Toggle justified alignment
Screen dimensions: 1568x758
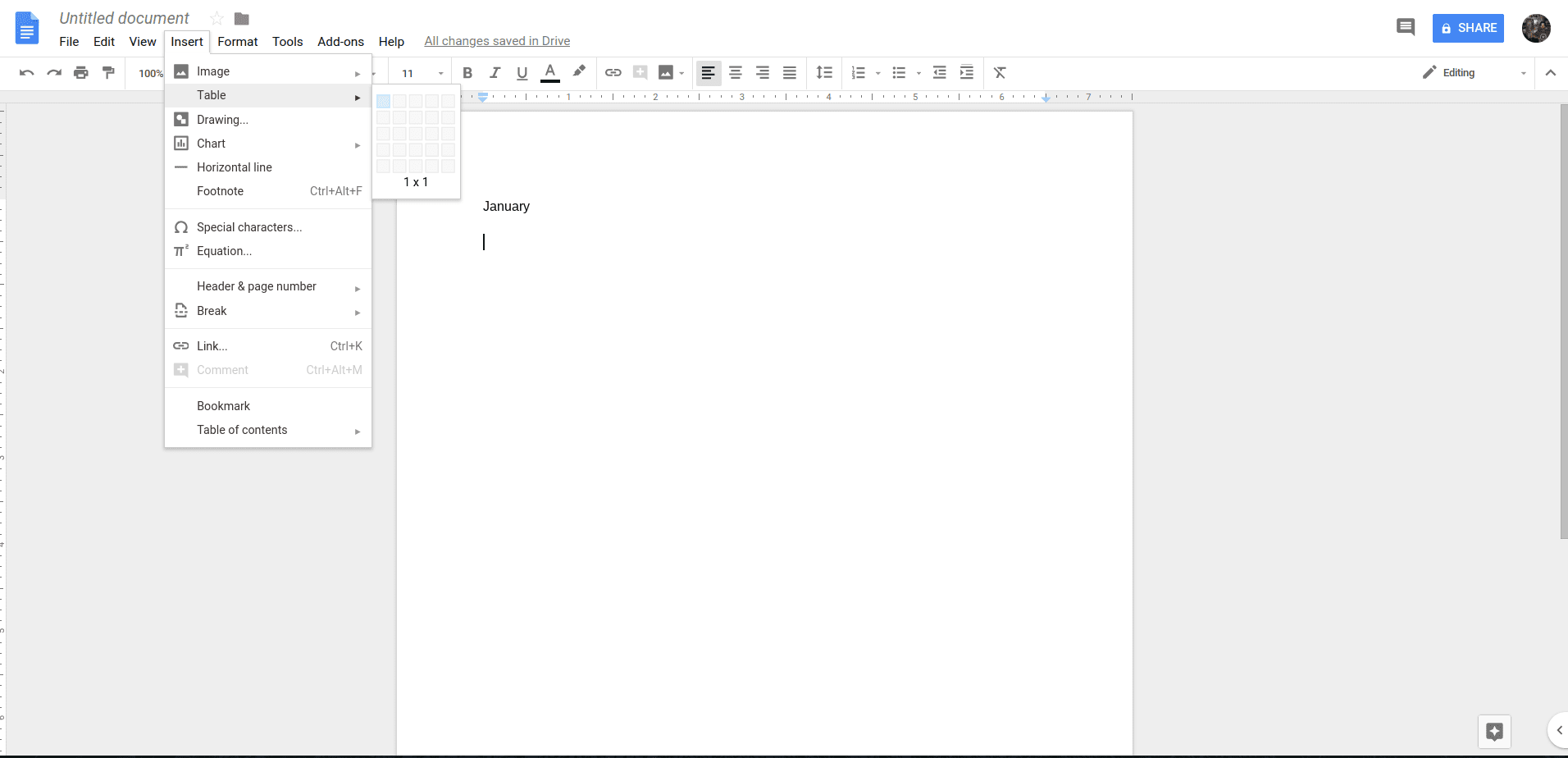(x=789, y=72)
